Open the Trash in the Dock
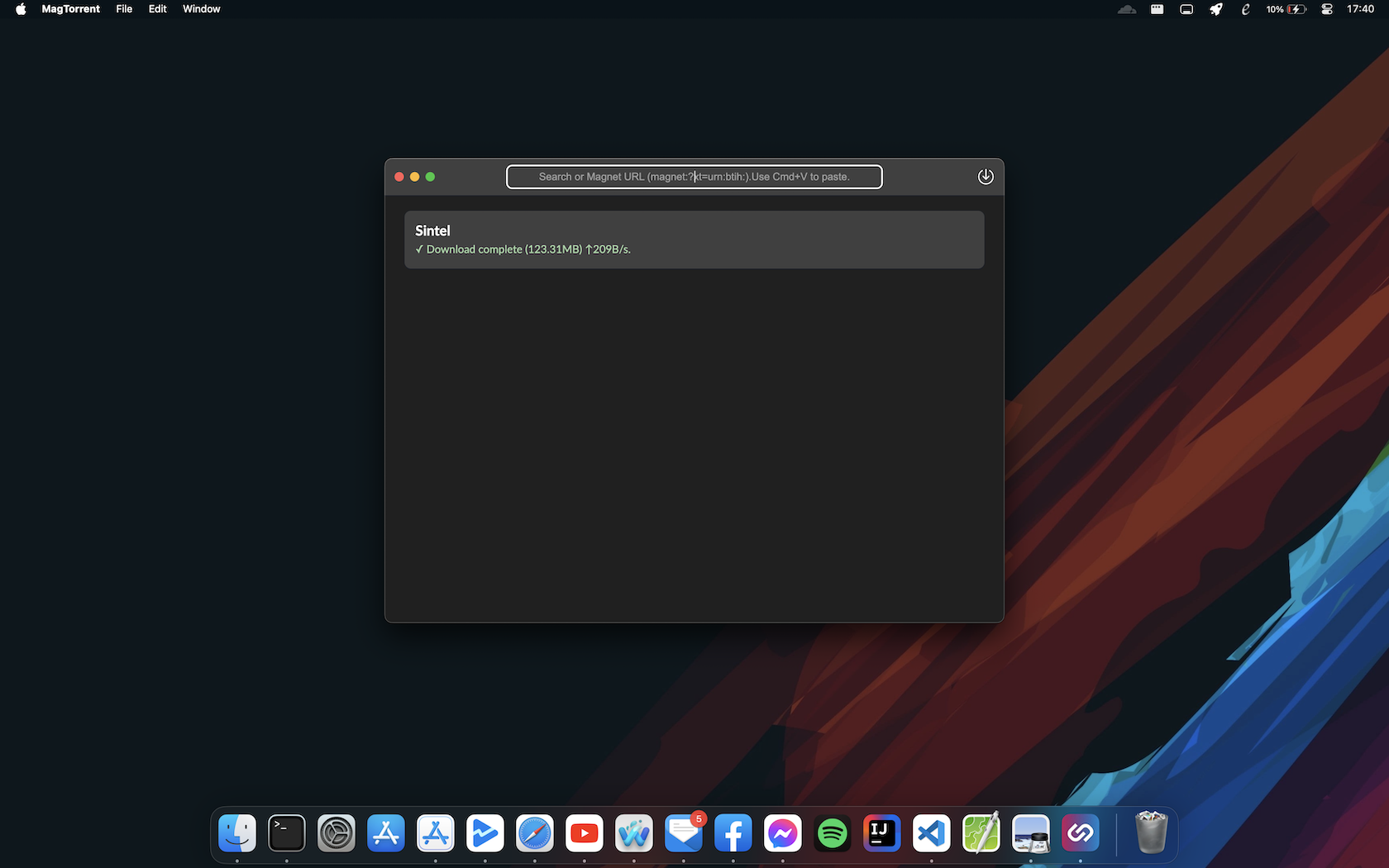Viewport: 1389px width, 868px height. pos(1151,833)
